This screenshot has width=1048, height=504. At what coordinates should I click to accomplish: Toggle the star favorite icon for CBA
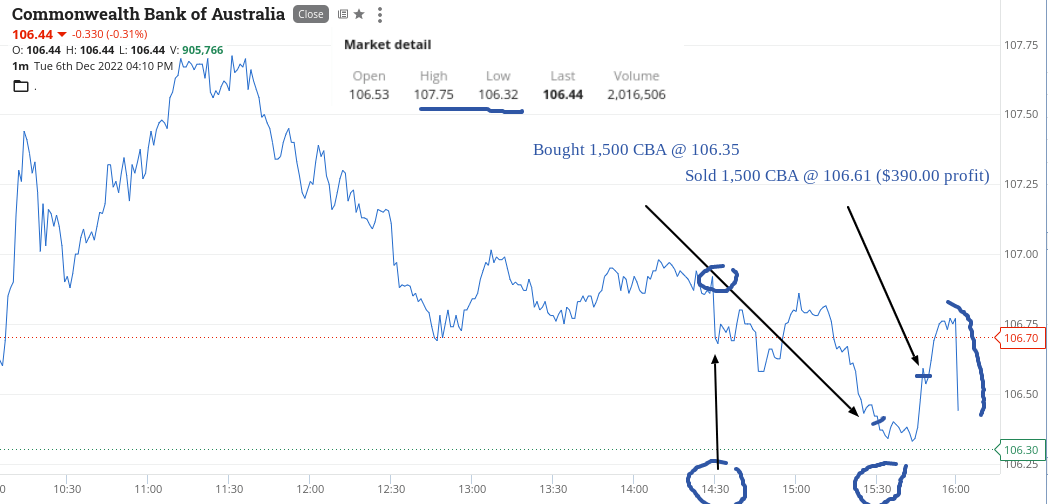[x=359, y=14]
